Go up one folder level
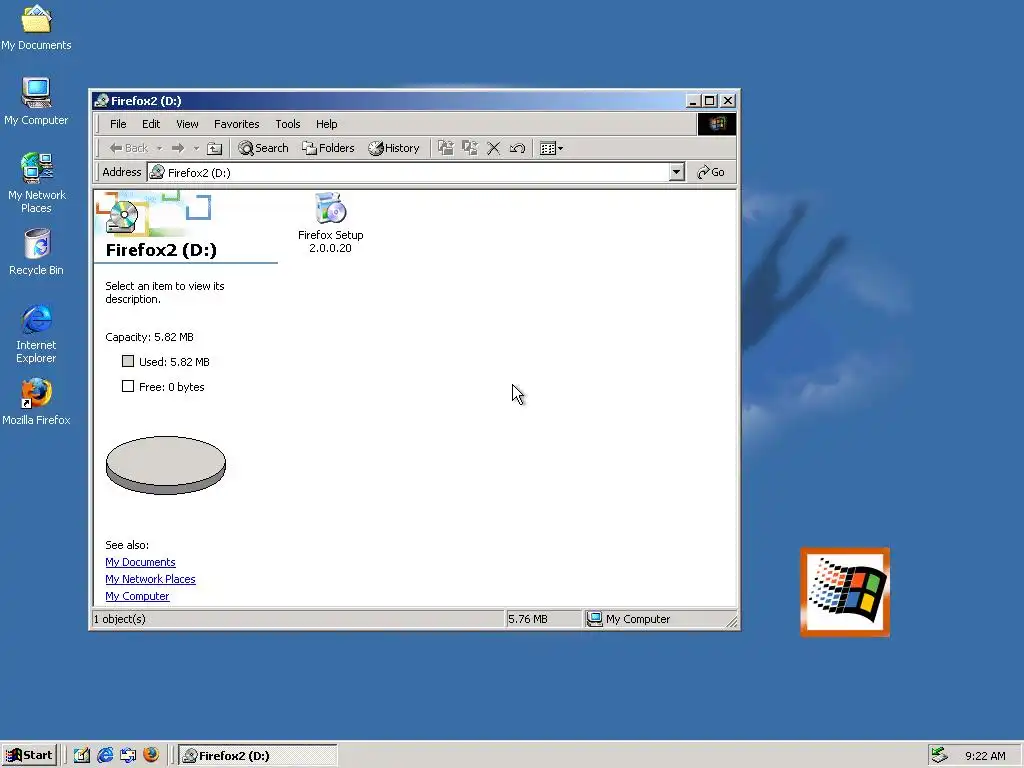The width and height of the screenshot is (1024, 768). [214, 148]
